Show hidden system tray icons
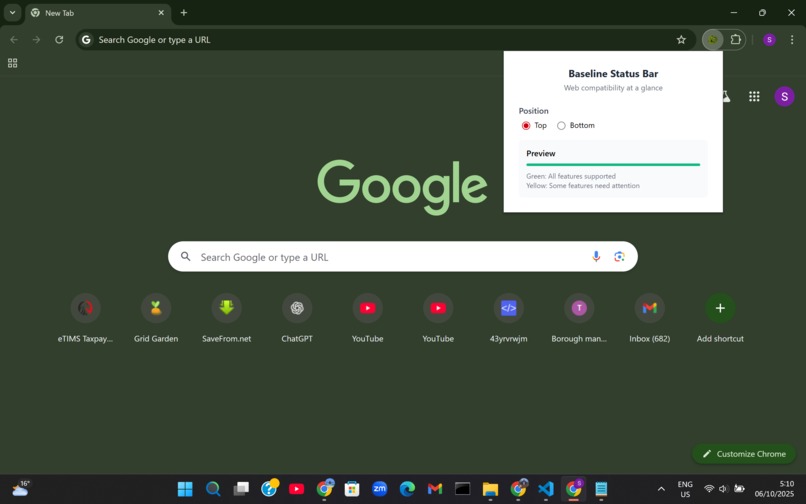The height and width of the screenshot is (504, 806). click(x=661, y=489)
